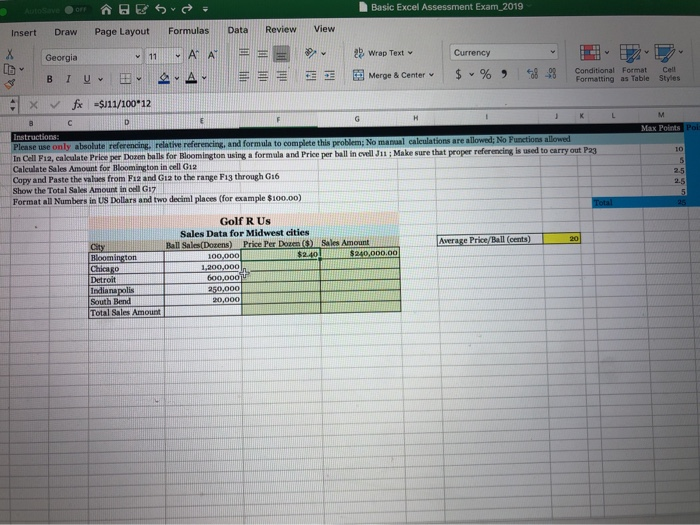Click in the formula bar text
The height and width of the screenshot is (525, 700).
click(123, 104)
